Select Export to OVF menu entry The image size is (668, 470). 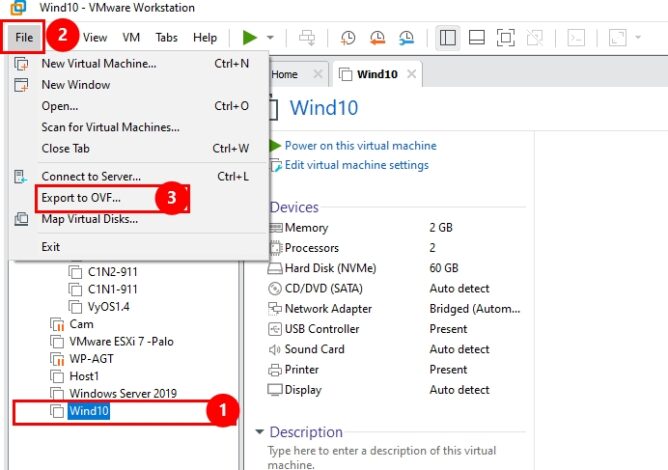139,198
